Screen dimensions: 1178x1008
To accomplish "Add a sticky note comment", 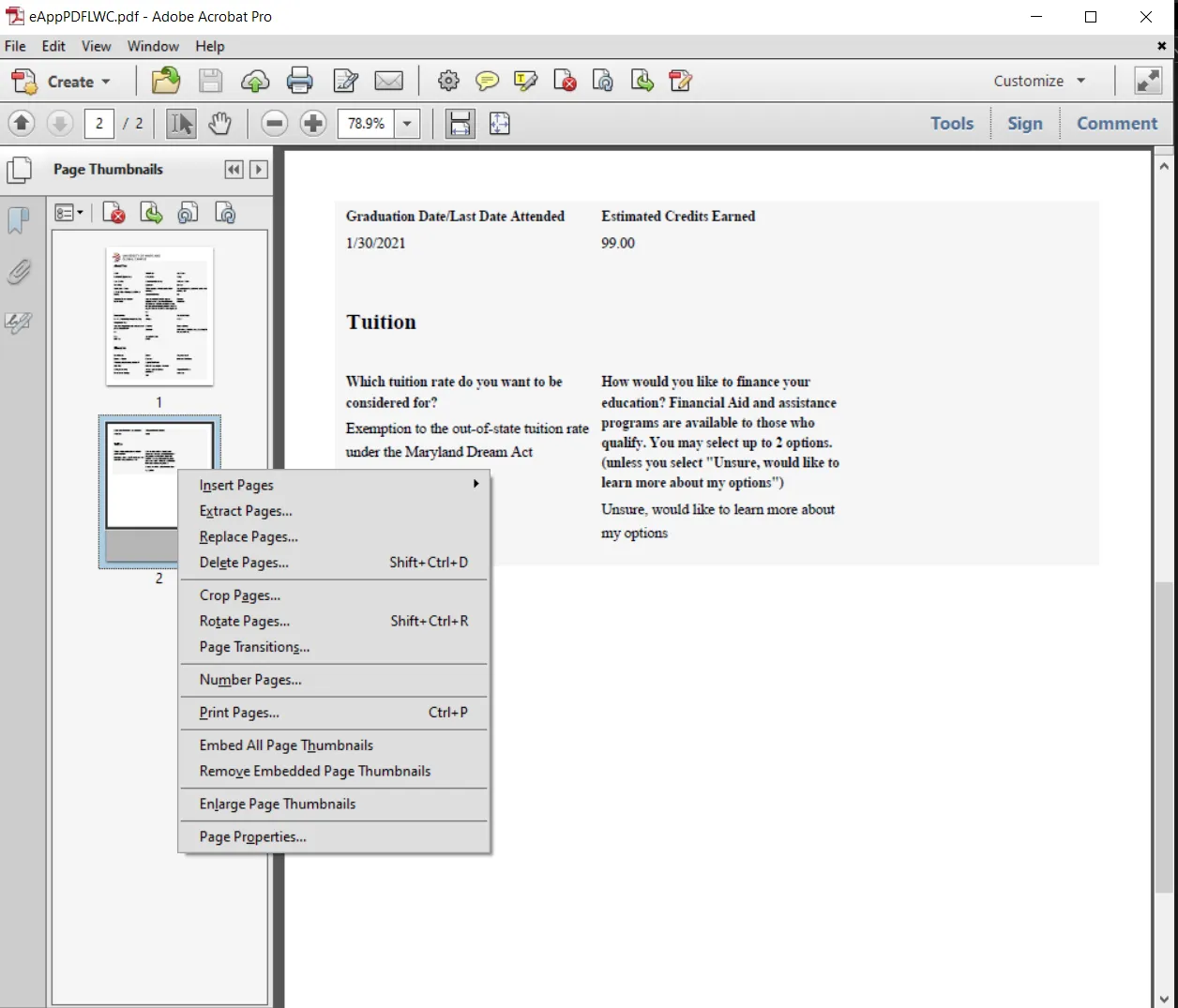I will [x=487, y=82].
